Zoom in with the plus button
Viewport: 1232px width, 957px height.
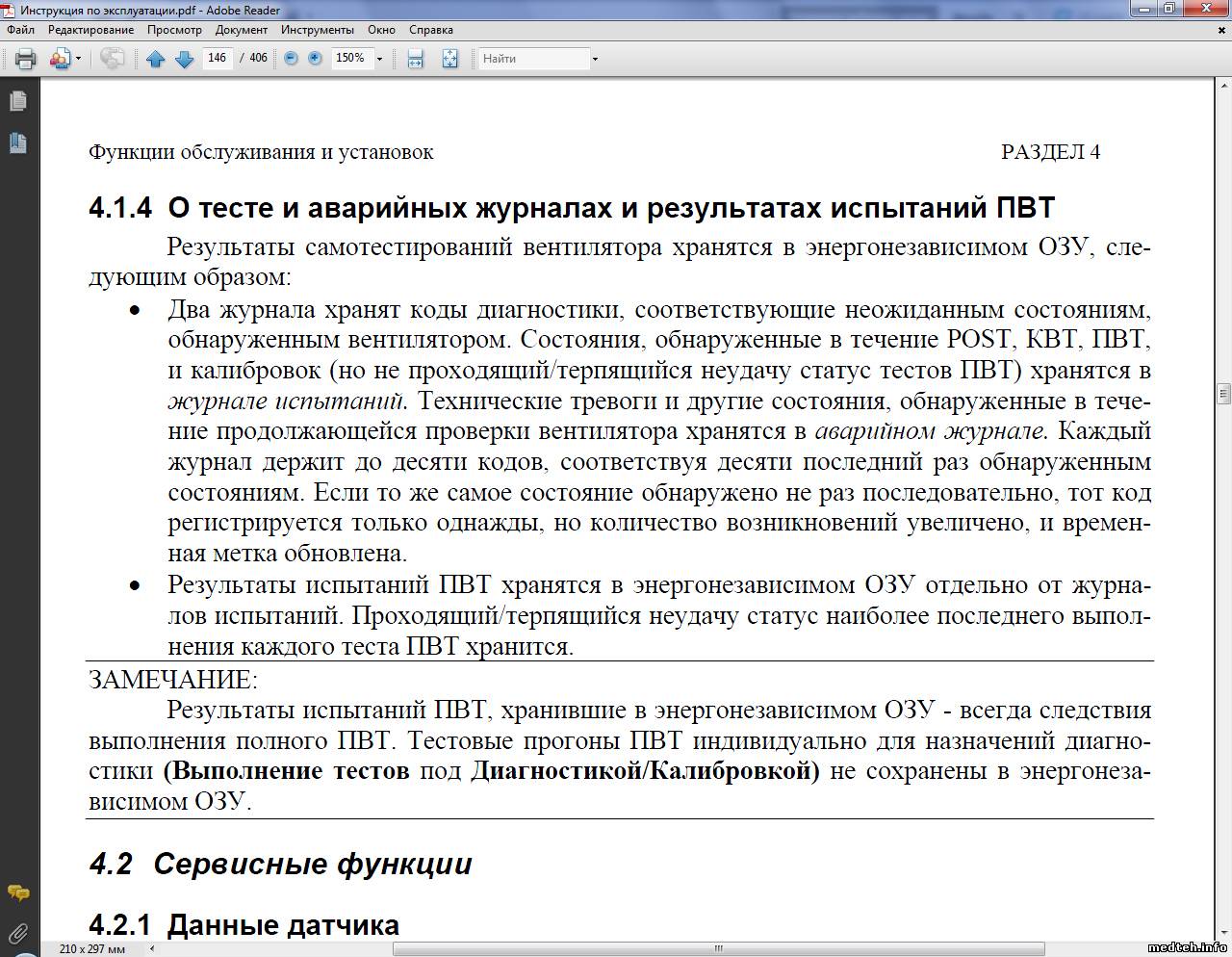315,59
